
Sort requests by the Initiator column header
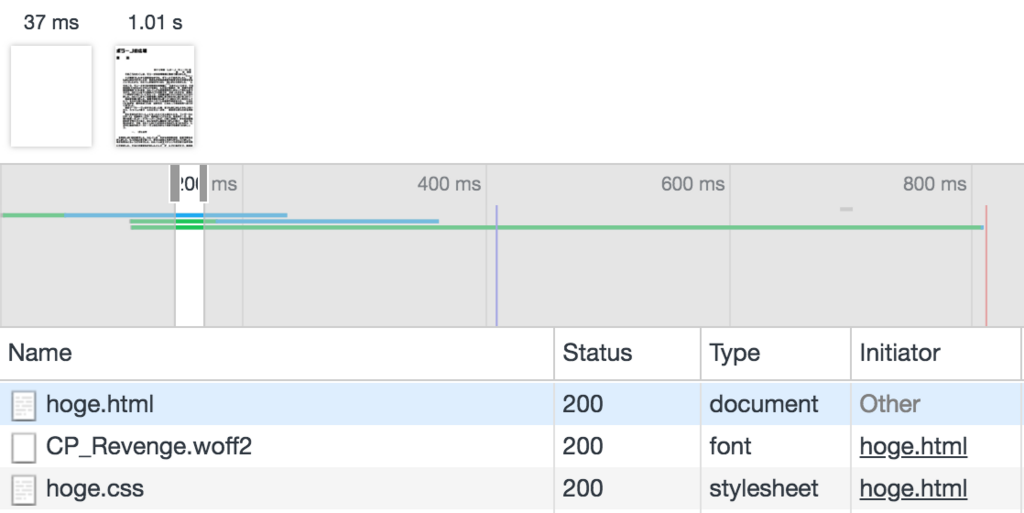pyautogui.click(x=900, y=353)
